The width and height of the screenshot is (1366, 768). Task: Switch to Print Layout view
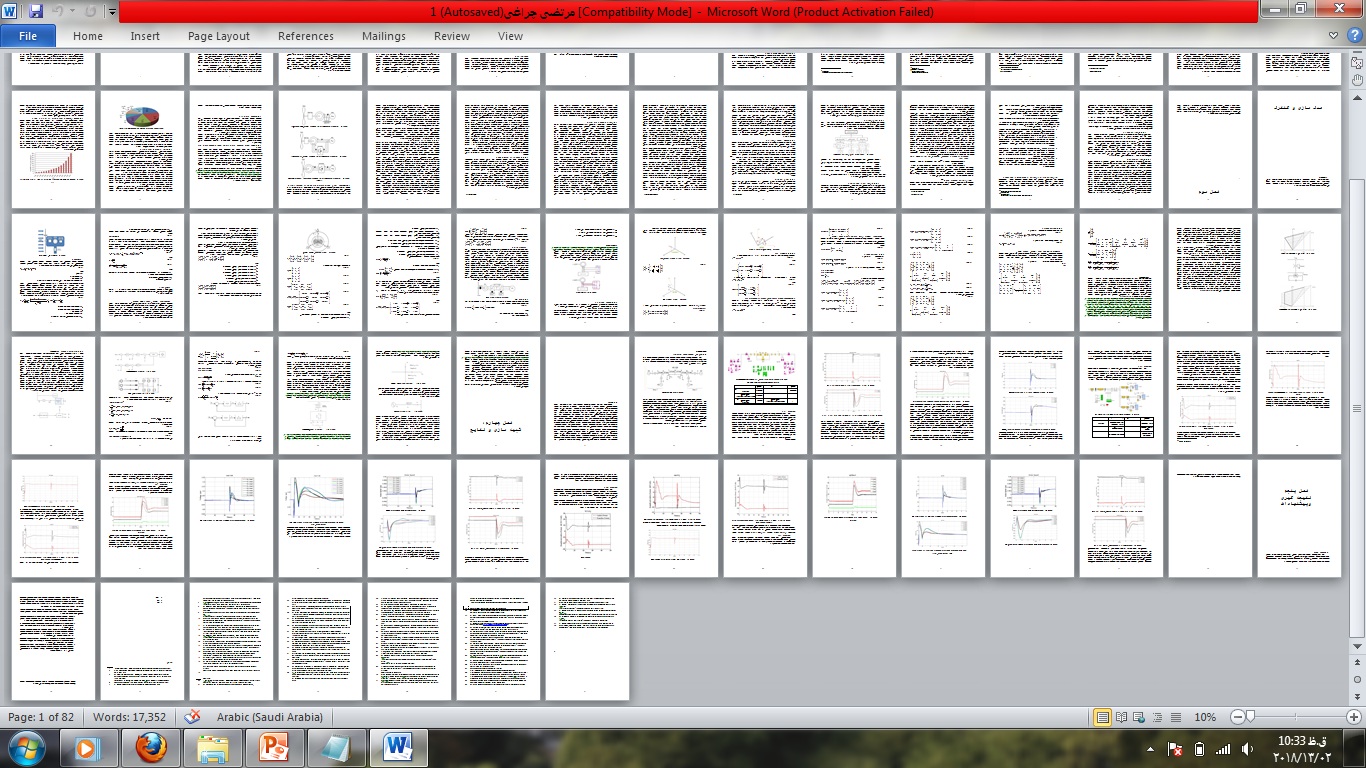click(x=1103, y=717)
